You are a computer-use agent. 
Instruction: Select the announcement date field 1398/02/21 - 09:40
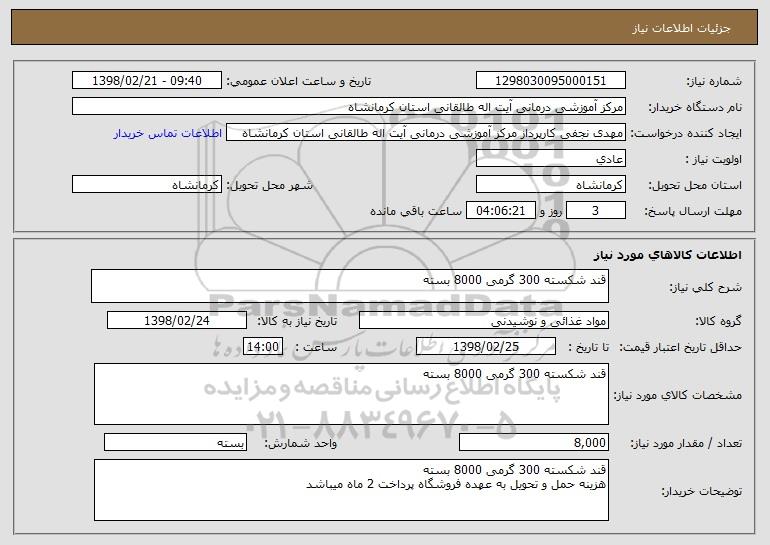(147, 81)
